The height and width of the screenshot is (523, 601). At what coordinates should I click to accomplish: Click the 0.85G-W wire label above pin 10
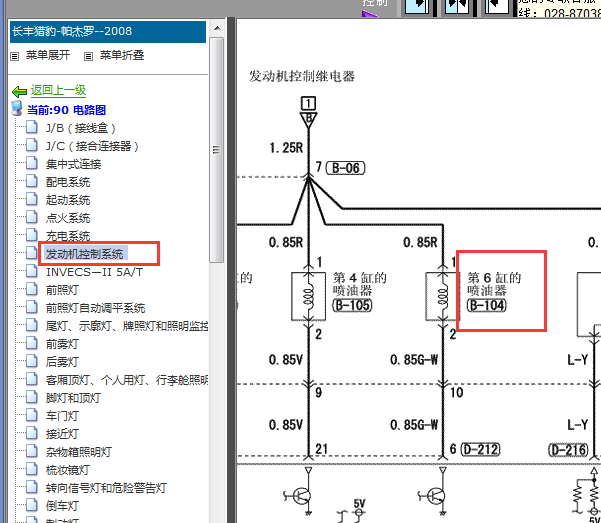coord(414,360)
